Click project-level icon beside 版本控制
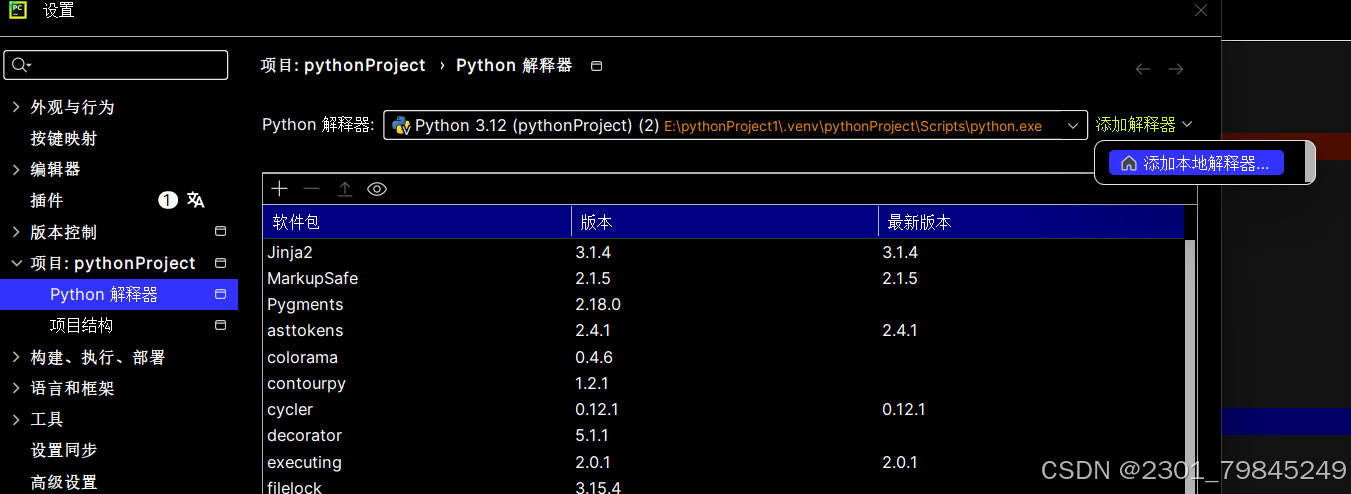Image resolution: width=1351 pixels, height=494 pixels. tap(221, 232)
